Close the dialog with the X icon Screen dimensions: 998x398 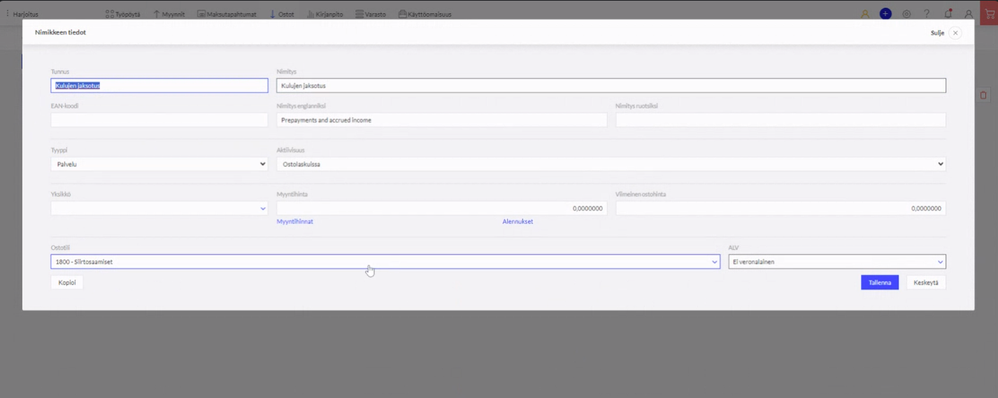tap(955, 32)
